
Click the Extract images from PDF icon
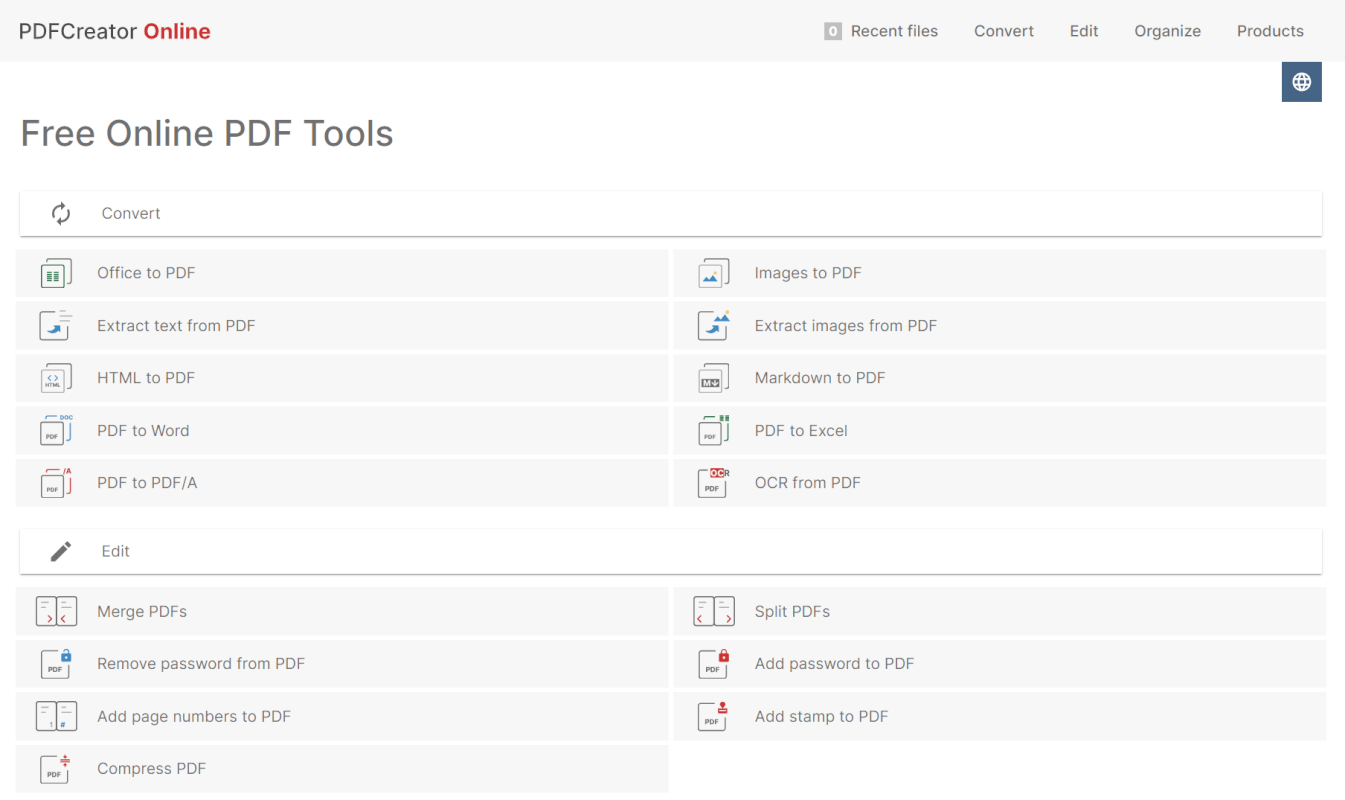pyautogui.click(x=713, y=325)
